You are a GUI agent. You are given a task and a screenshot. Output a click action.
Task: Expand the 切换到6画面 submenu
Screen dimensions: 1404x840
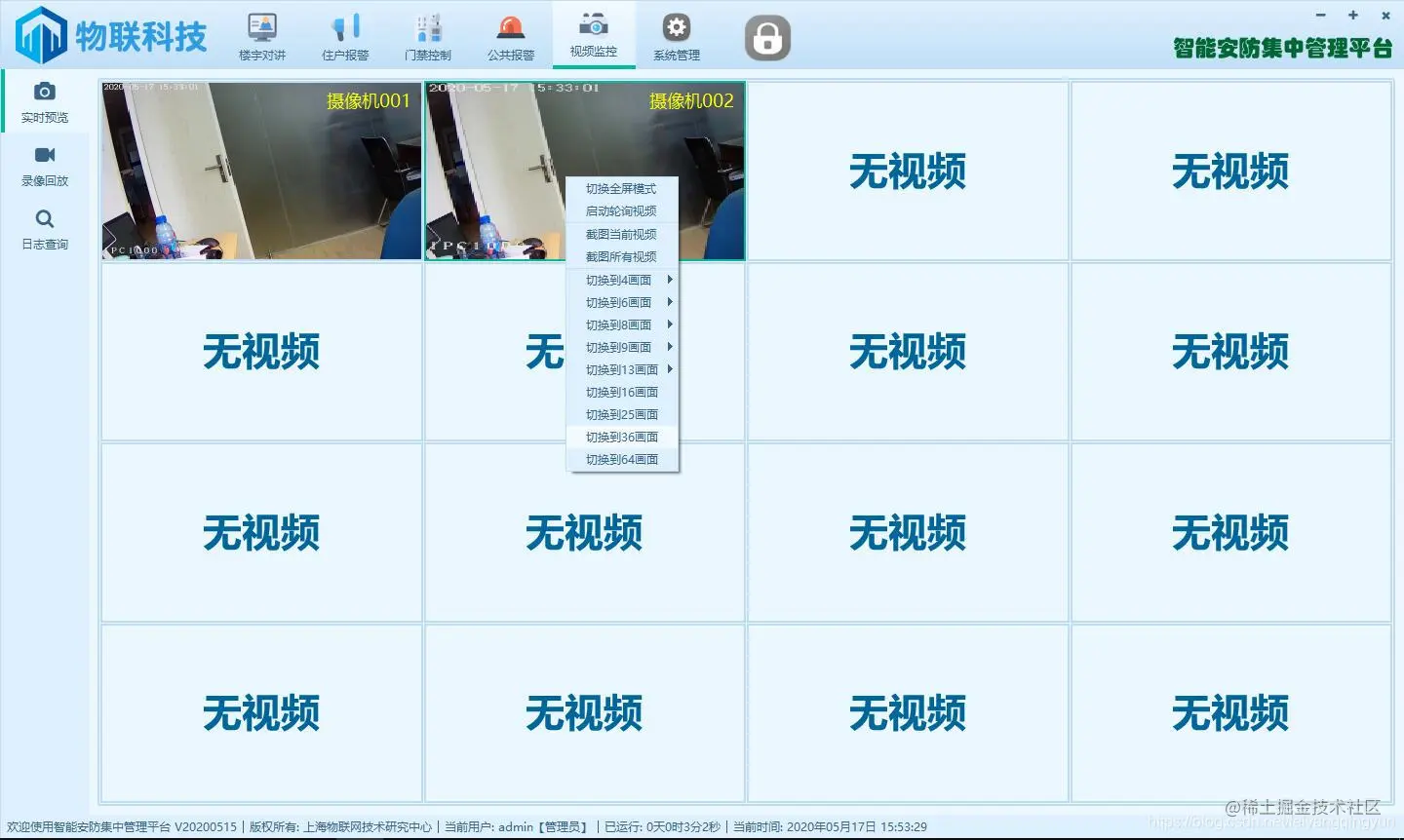coord(622,302)
